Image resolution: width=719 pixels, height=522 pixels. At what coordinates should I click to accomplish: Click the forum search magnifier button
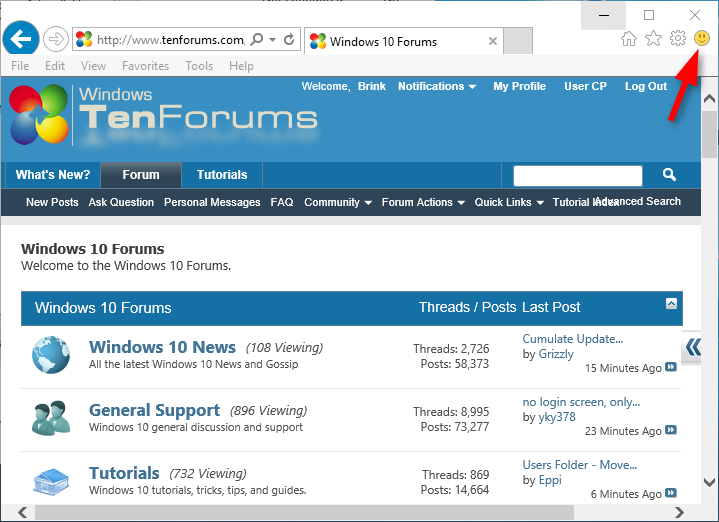click(669, 175)
